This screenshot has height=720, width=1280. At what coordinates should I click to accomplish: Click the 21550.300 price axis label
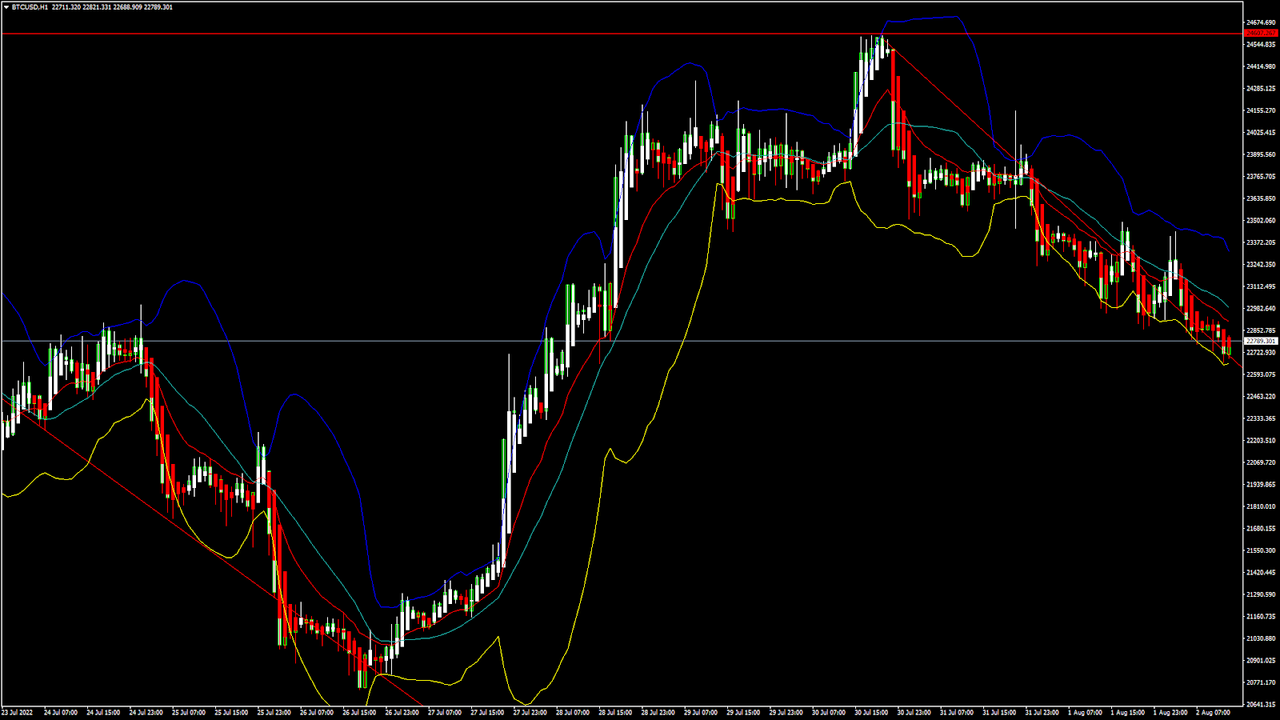[1261, 550]
